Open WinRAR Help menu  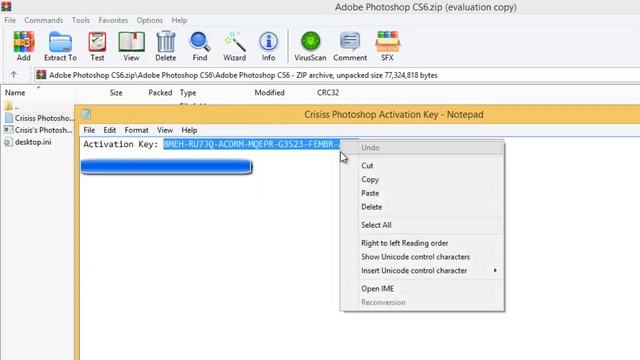[x=179, y=20]
